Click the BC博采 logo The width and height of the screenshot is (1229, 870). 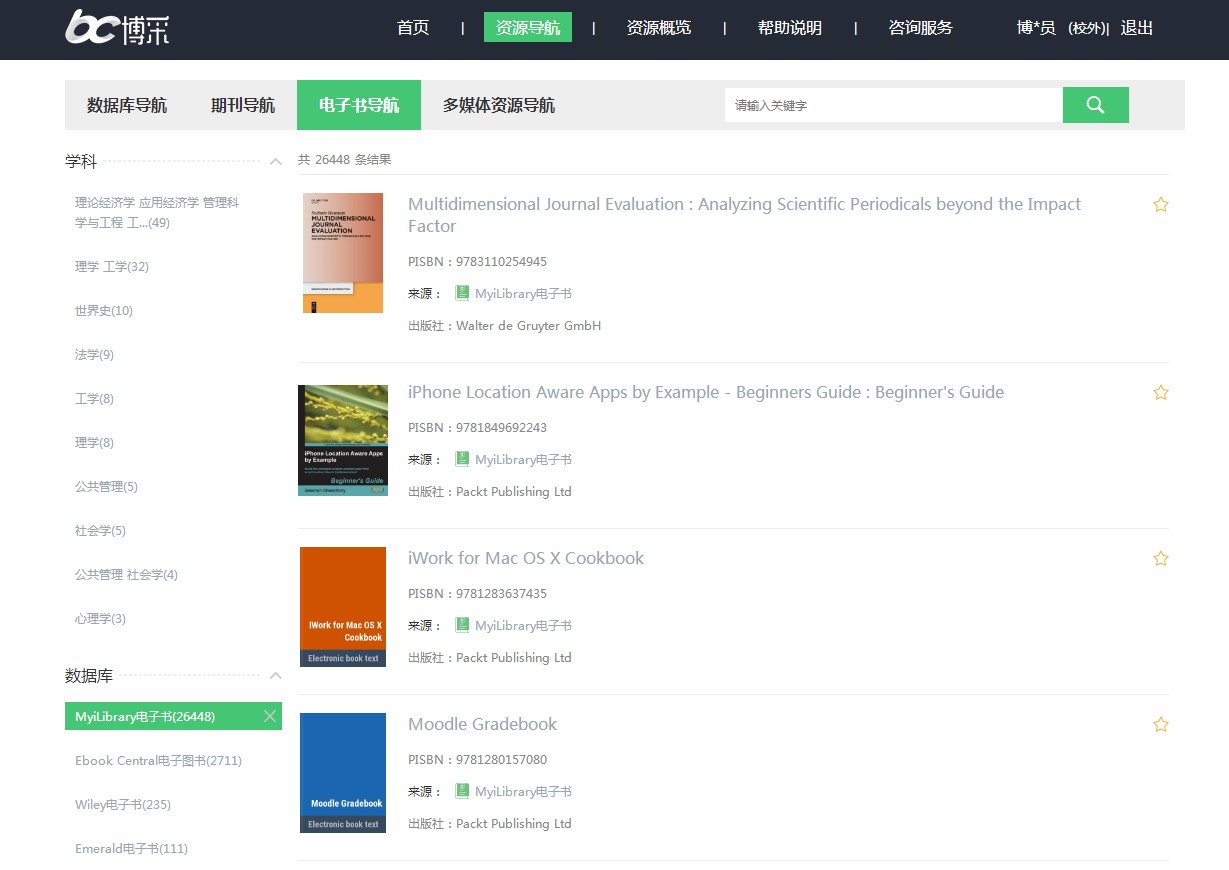coord(117,27)
